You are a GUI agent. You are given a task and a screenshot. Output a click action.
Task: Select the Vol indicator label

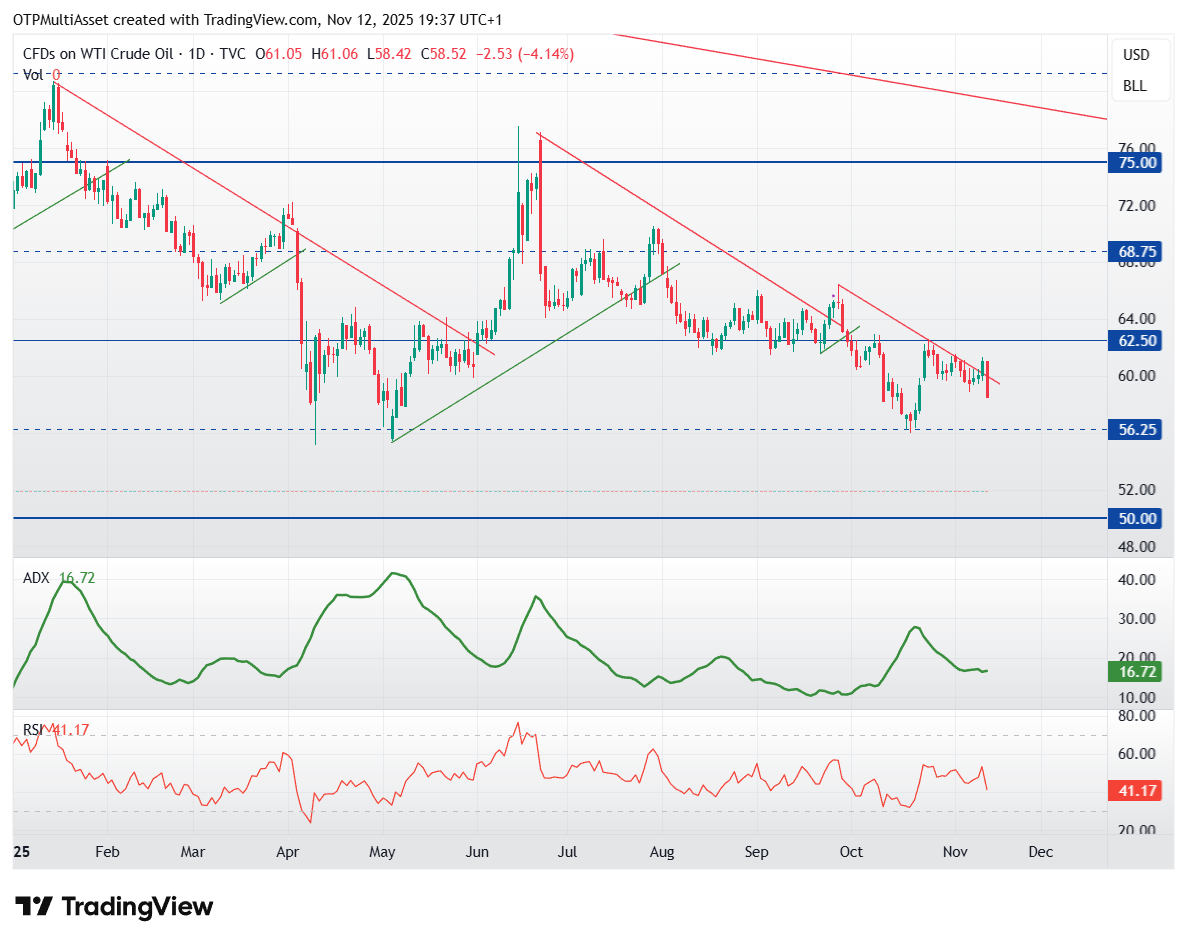pyautogui.click(x=31, y=74)
